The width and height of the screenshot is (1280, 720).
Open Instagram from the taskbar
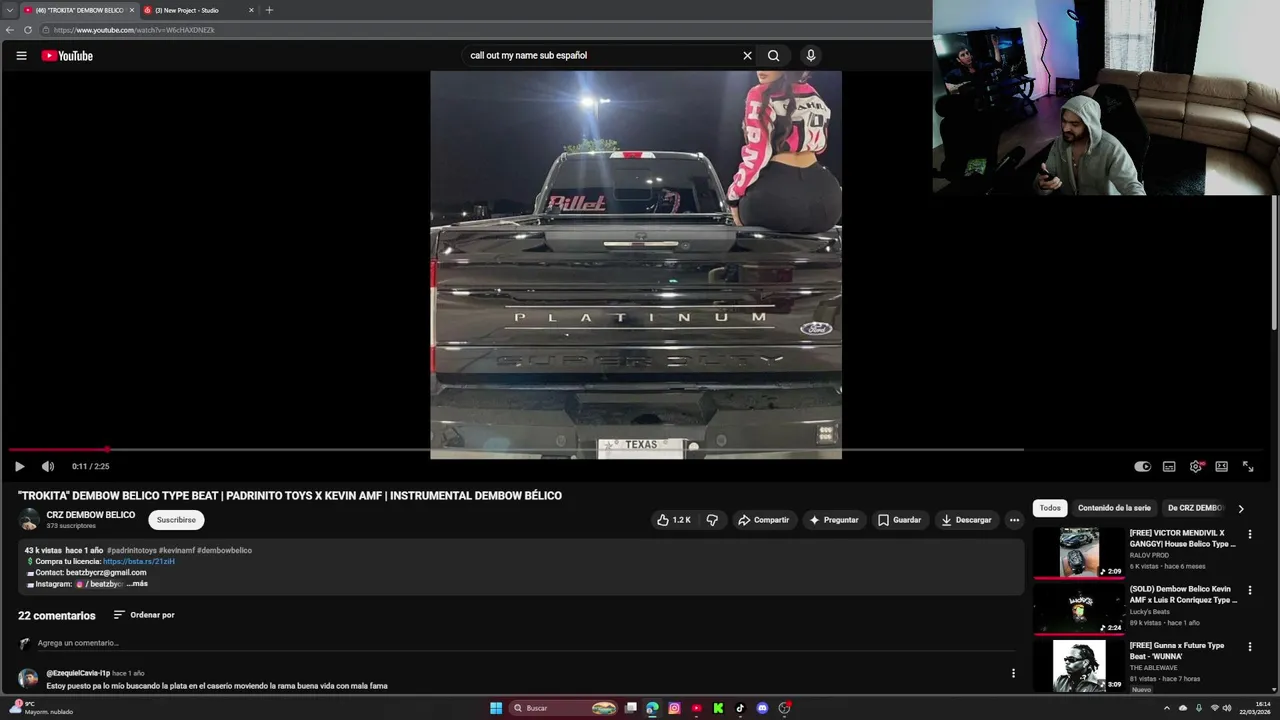[675, 708]
